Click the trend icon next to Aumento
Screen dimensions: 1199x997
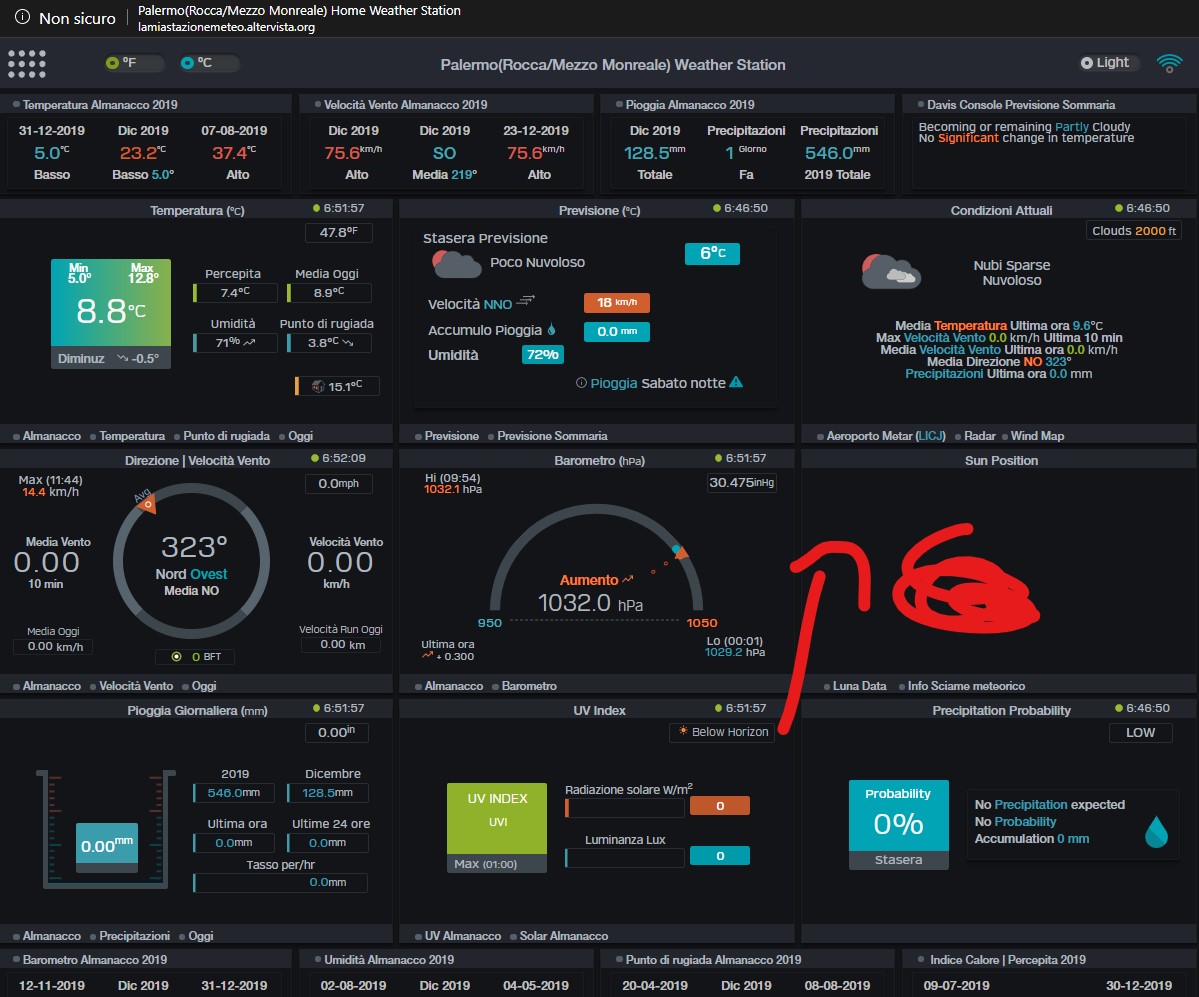tap(628, 580)
